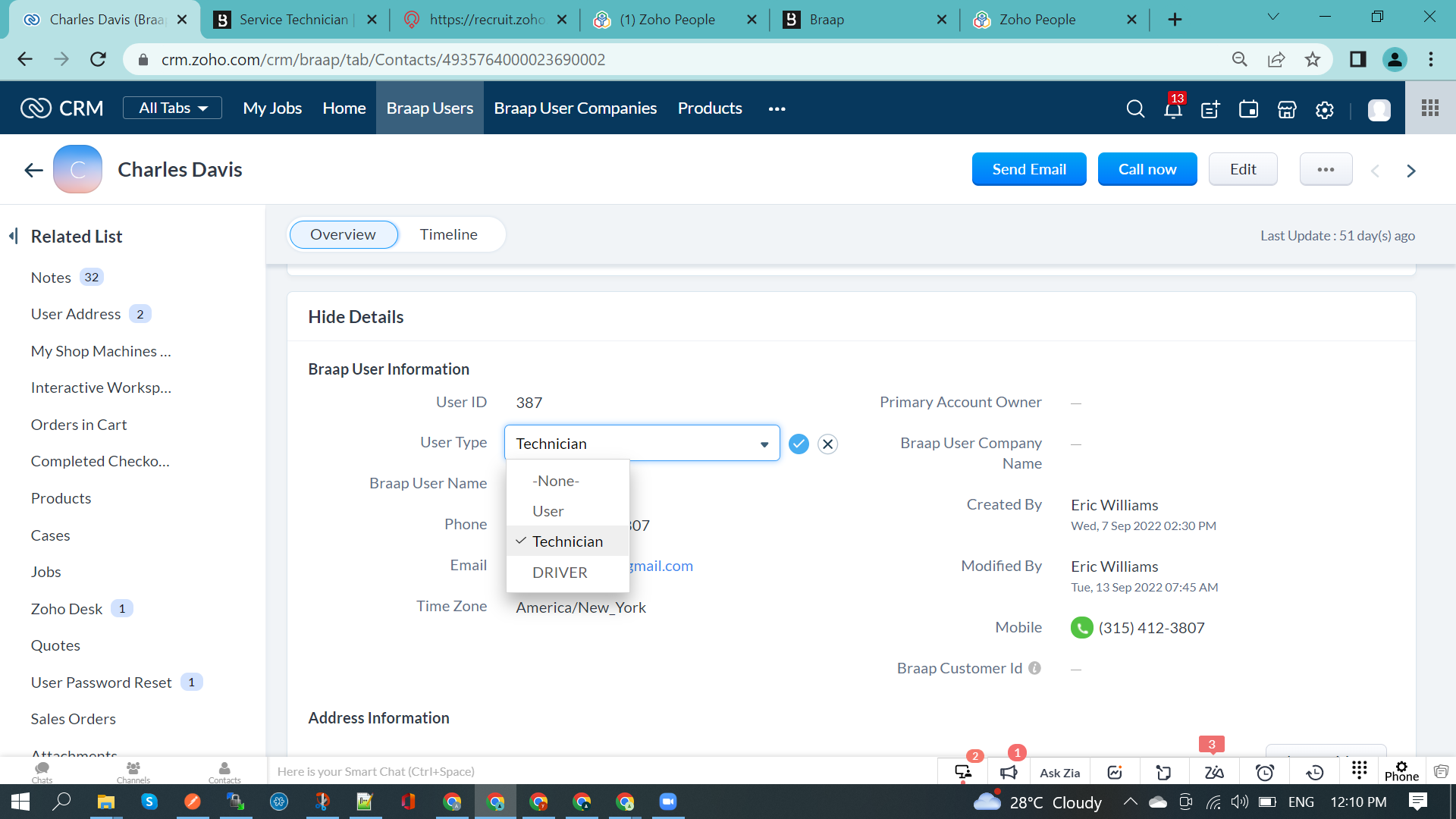Open Zoho apps grid launcher

[x=1430, y=108]
